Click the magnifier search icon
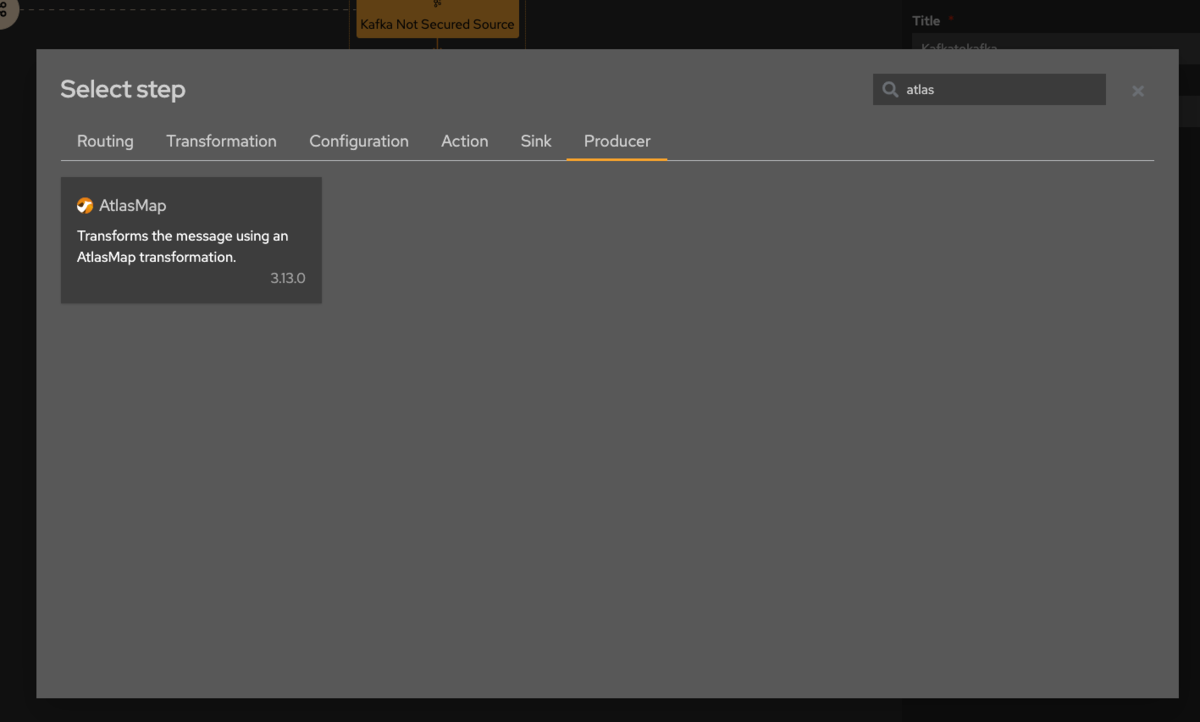The height and width of the screenshot is (722, 1200). 890,90
